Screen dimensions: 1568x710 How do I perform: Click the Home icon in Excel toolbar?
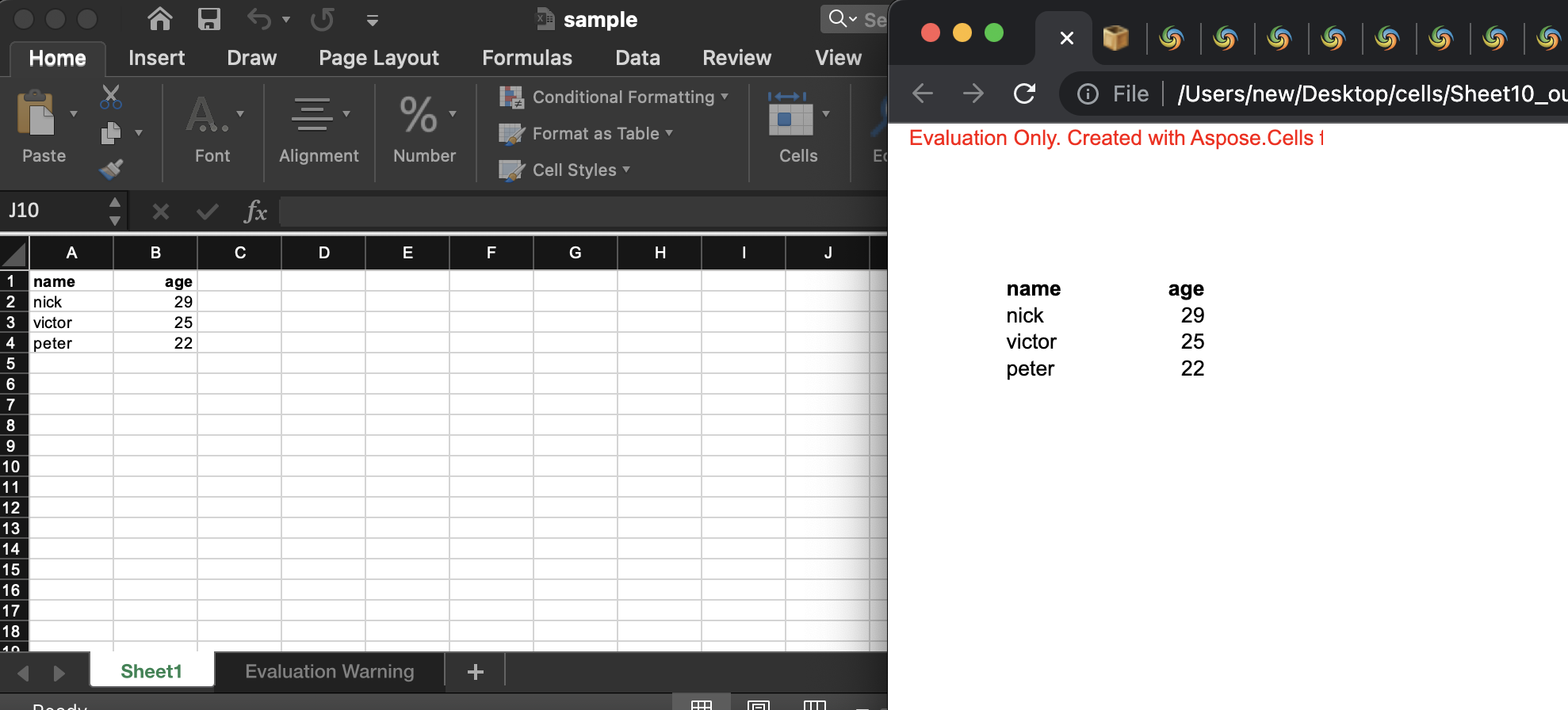point(160,19)
